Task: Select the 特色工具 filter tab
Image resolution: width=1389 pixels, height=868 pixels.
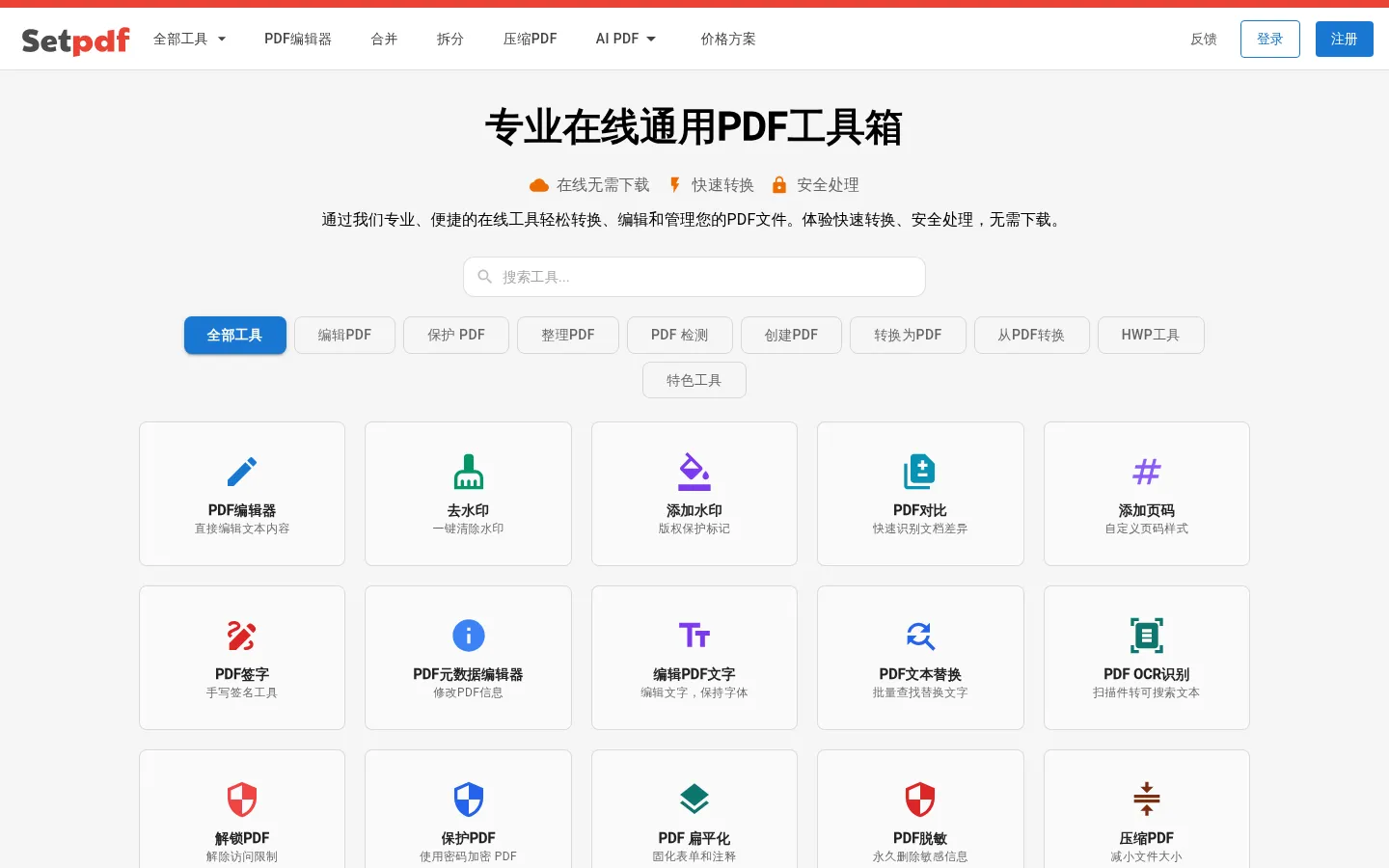Action: click(x=694, y=380)
